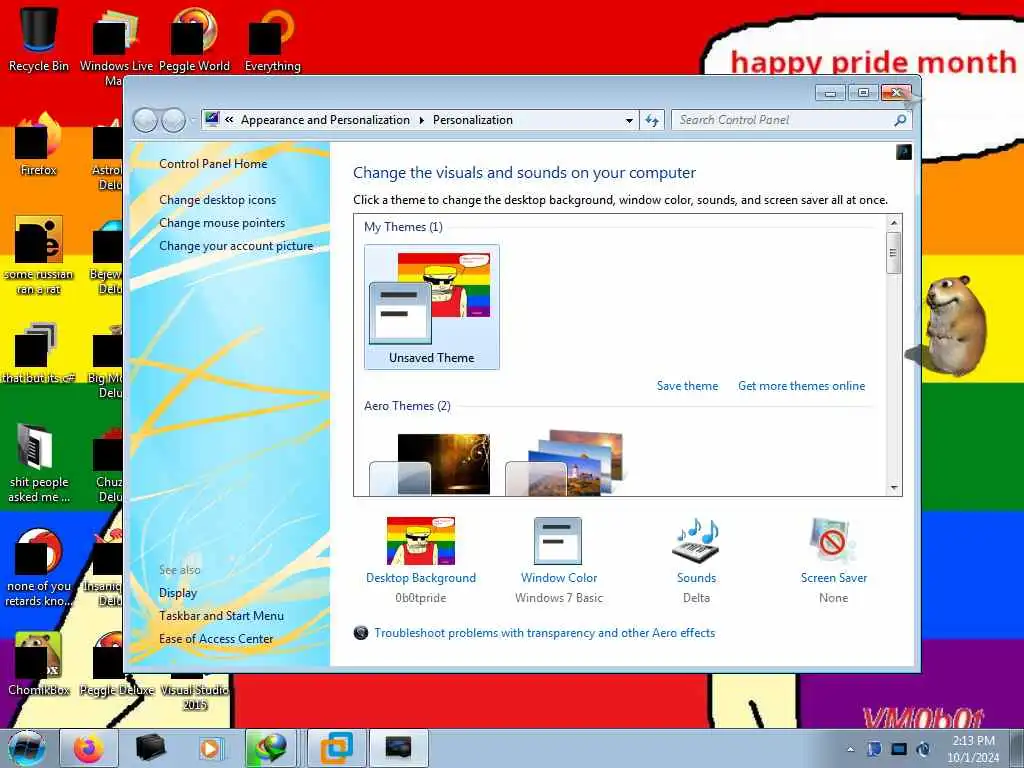1024x768 pixels.
Task: Open Change desktop icons
Action: click(x=217, y=200)
